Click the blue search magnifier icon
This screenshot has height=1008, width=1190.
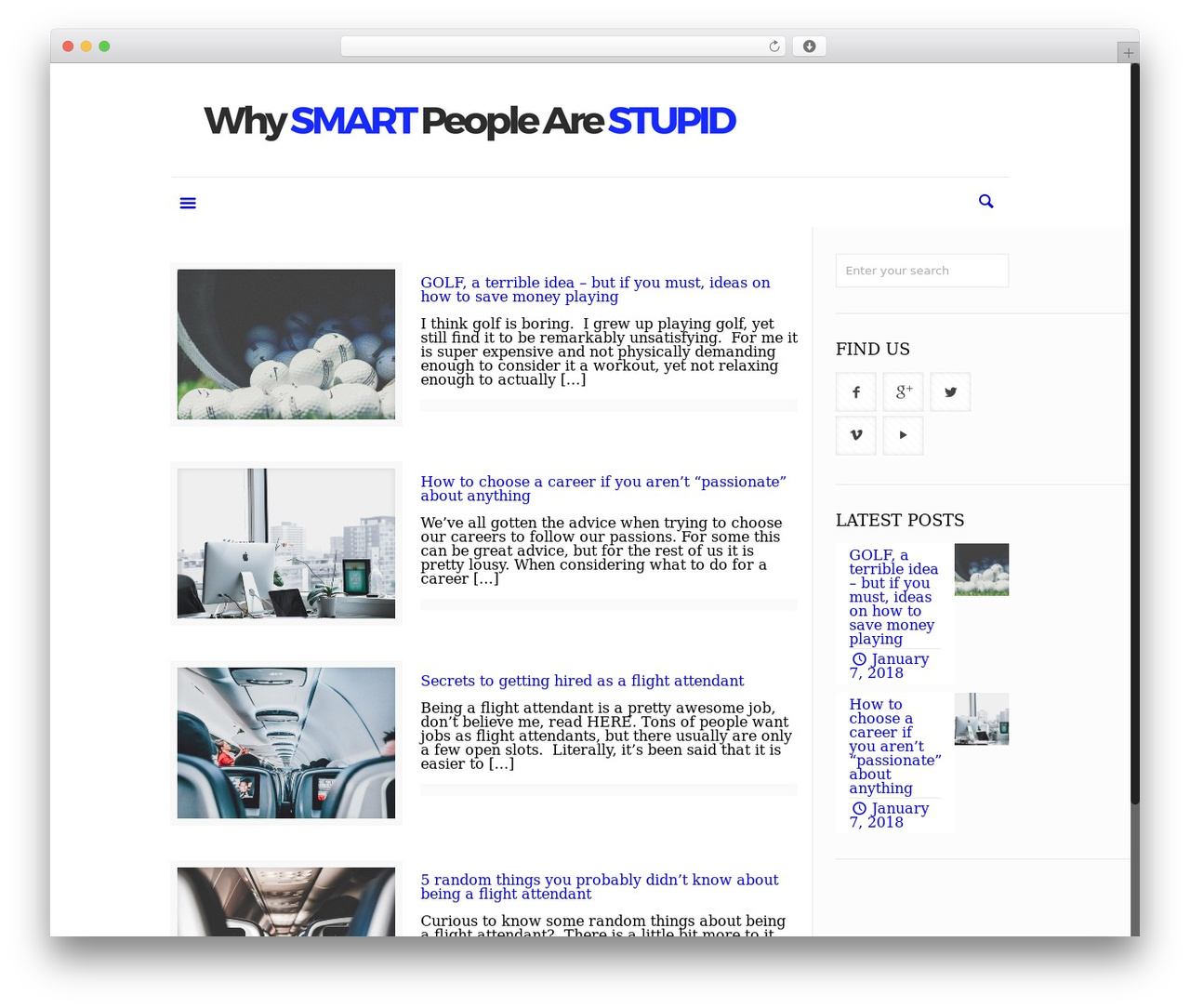click(x=986, y=201)
